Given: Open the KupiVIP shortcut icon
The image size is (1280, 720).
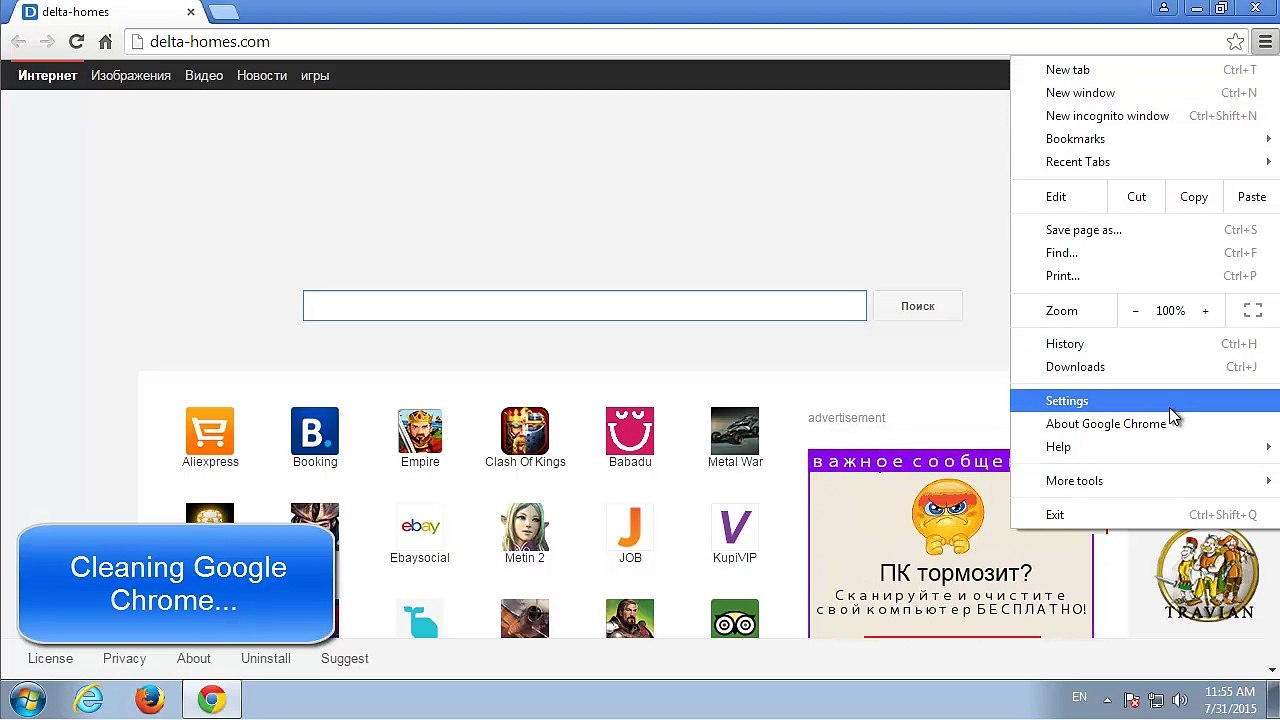Looking at the screenshot, I should pyautogui.click(x=735, y=527).
